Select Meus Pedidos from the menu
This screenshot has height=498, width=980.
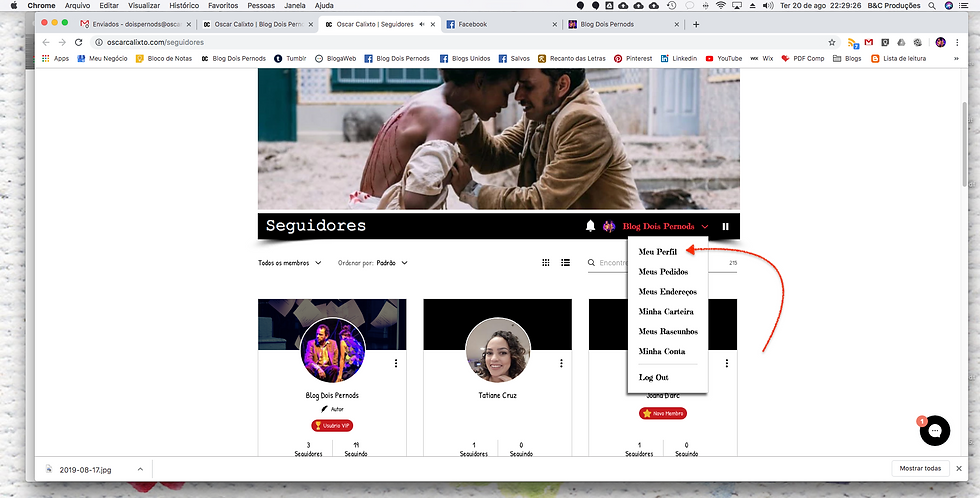click(663, 272)
